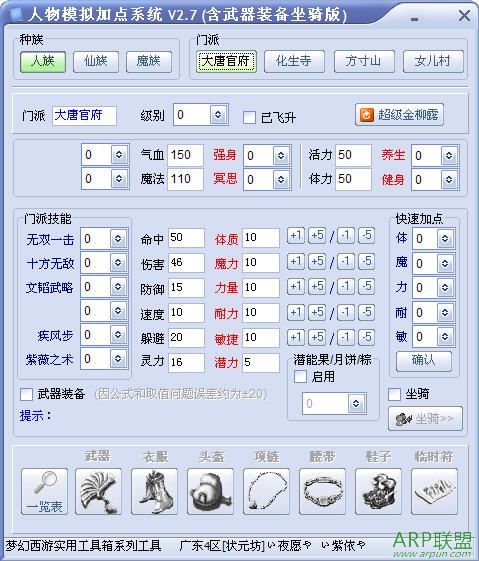The image size is (479, 561).
Task: Pick the 头盔 helmet icon
Action: pos(210,491)
